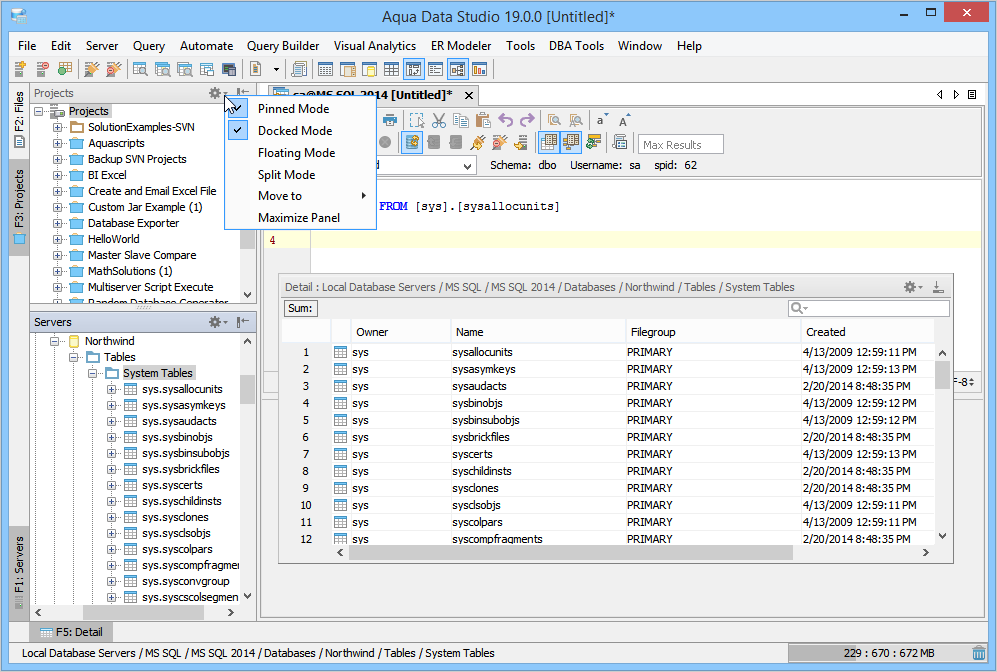997x672 pixels.
Task: Click the document icon in main toolbar
Action: pyautogui.click(x=256, y=69)
